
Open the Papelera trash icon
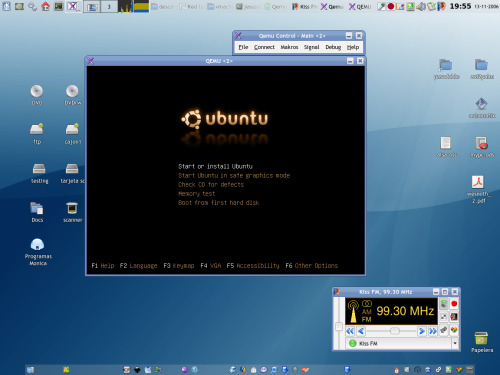[x=481, y=341]
